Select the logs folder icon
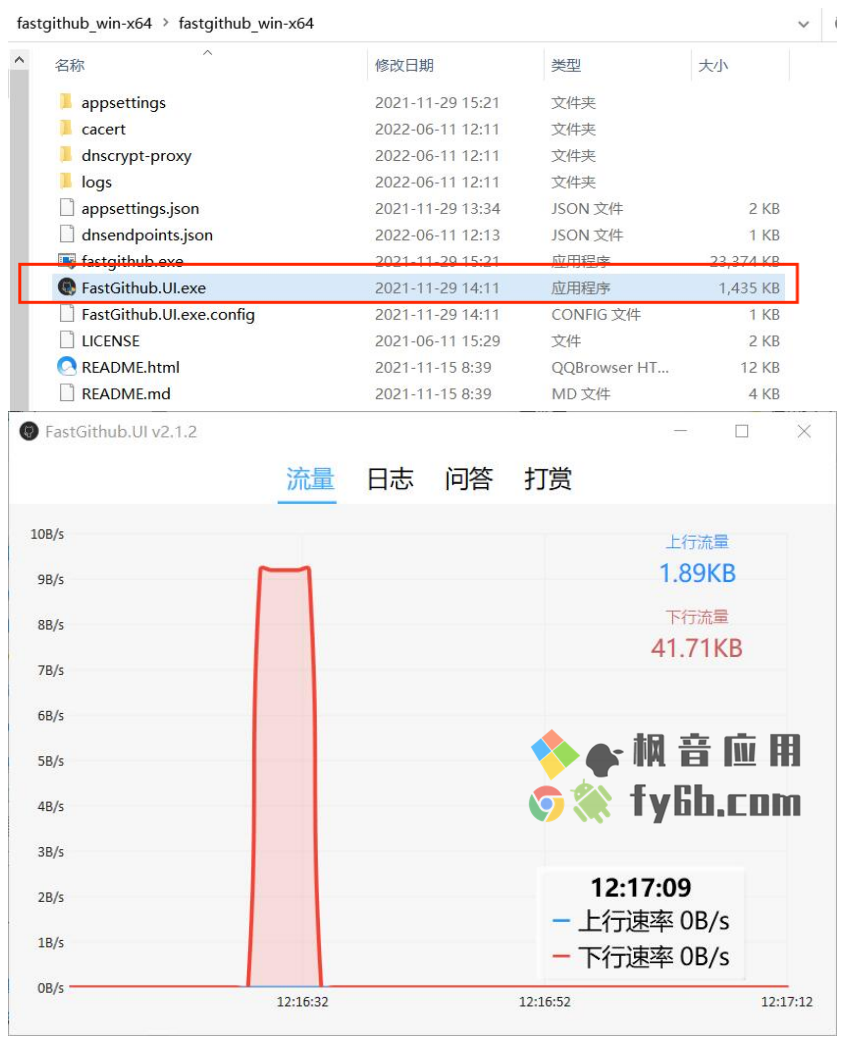Screen dimensions: 845x1044 (x=66, y=181)
